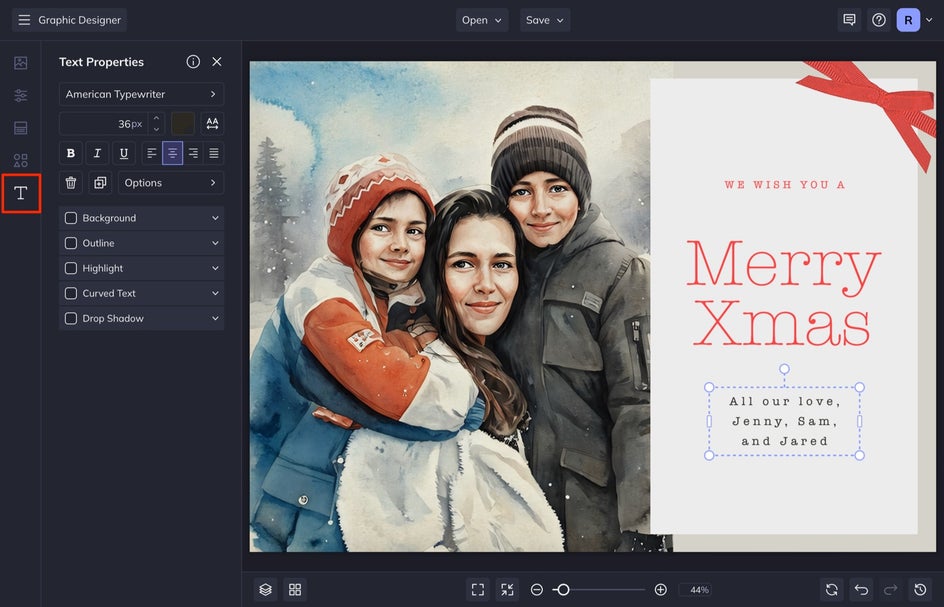The image size is (944, 607).
Task: Enable the Background checkbox
Action: [x=70, y=218]
